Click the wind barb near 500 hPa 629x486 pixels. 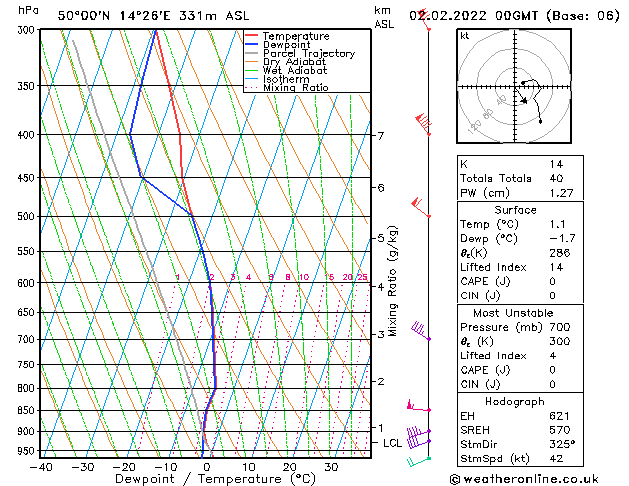(x=421, y=208)
